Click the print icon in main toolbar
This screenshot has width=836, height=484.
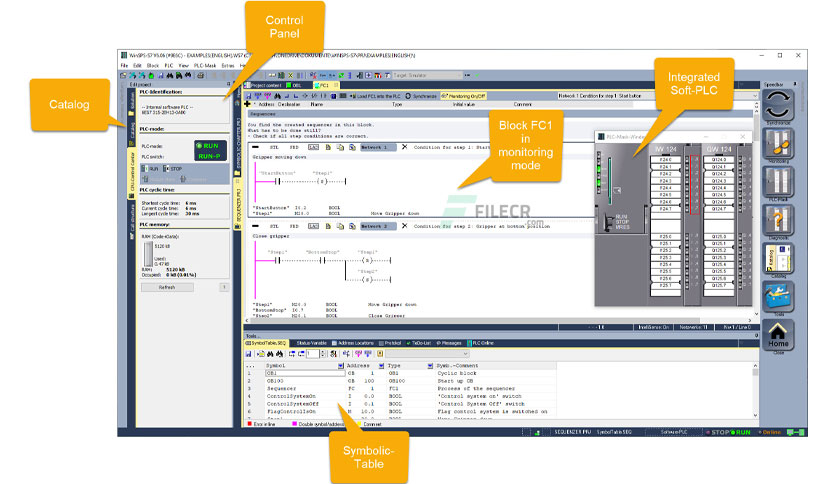[200, 76]
